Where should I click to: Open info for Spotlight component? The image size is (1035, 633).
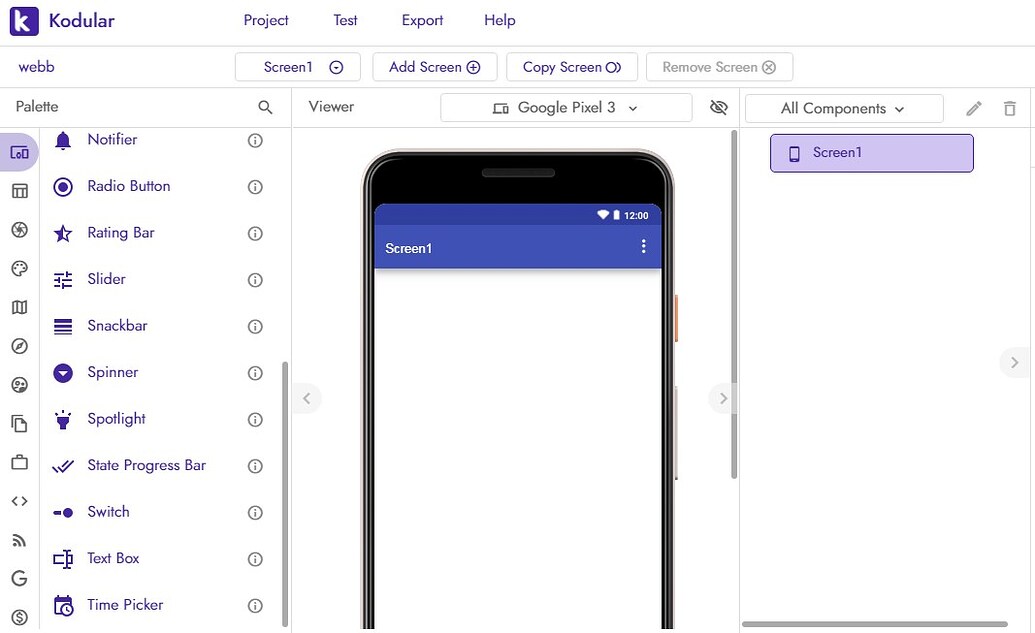coord(255,420)
